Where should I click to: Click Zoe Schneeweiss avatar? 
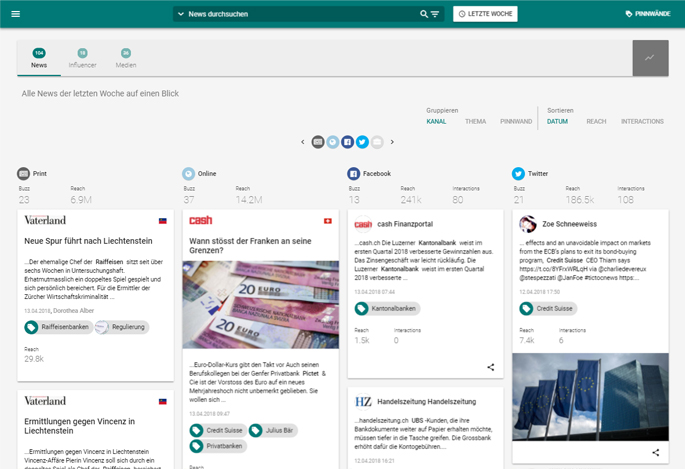[528, 224]
